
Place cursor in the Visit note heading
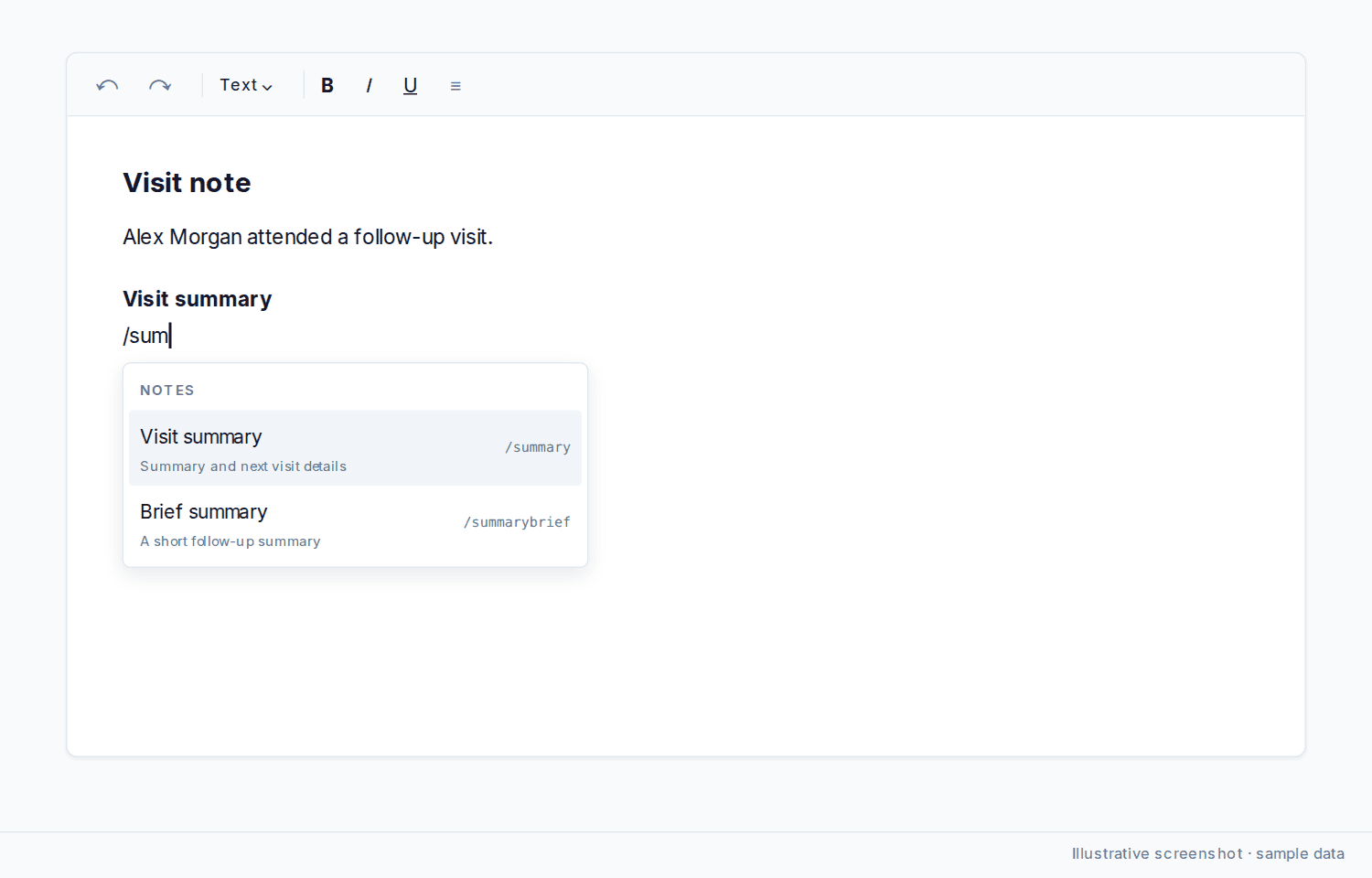[187, 183]
